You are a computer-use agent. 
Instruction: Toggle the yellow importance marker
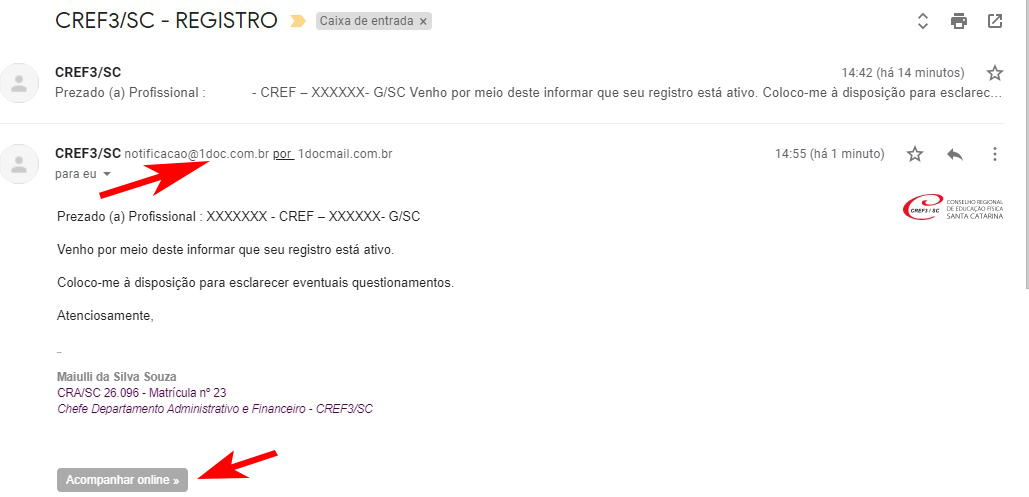tap(297, 21)
